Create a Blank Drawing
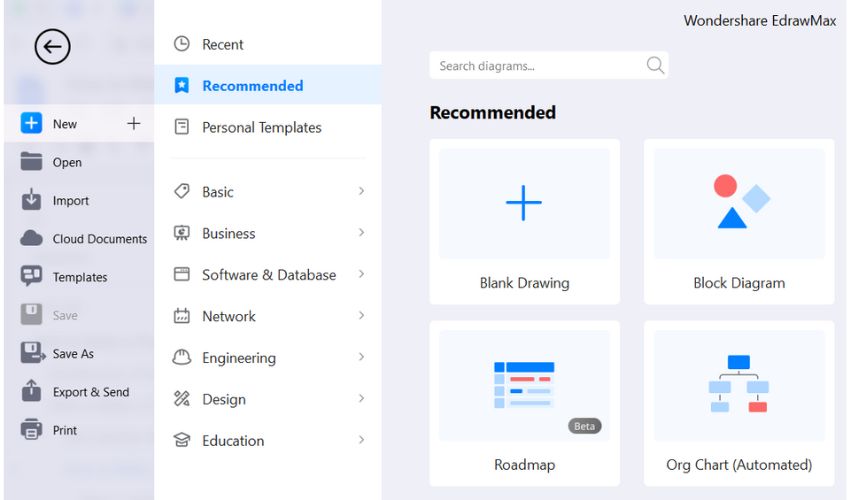Screen dimensions: 850x500 [x=524, y=221]
